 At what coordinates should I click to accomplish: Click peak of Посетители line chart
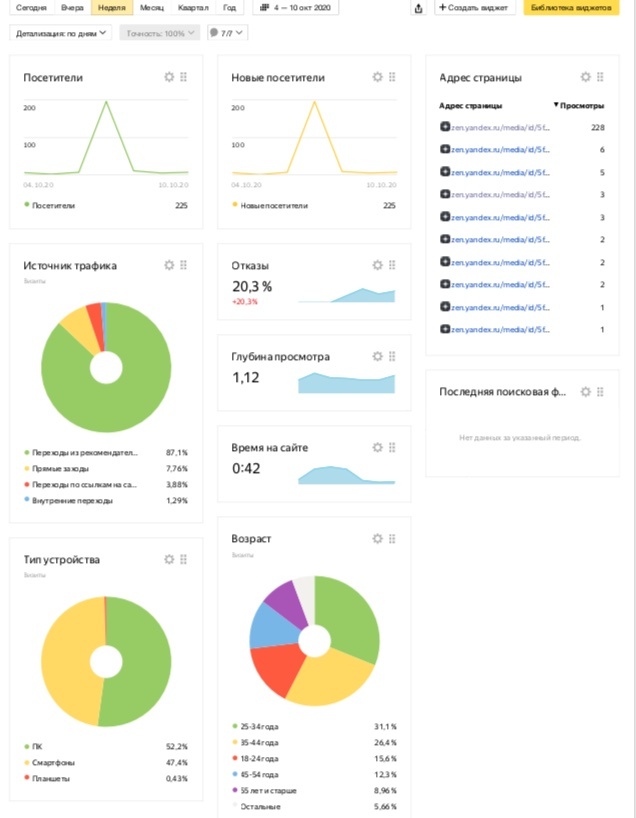(106, 102)
